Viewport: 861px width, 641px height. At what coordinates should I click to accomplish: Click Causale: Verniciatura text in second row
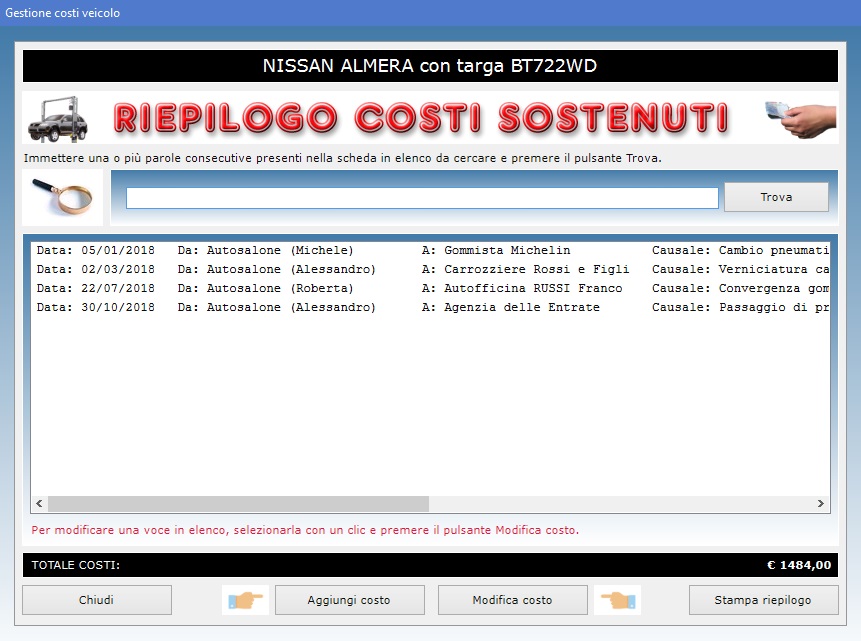coord(740,270)
